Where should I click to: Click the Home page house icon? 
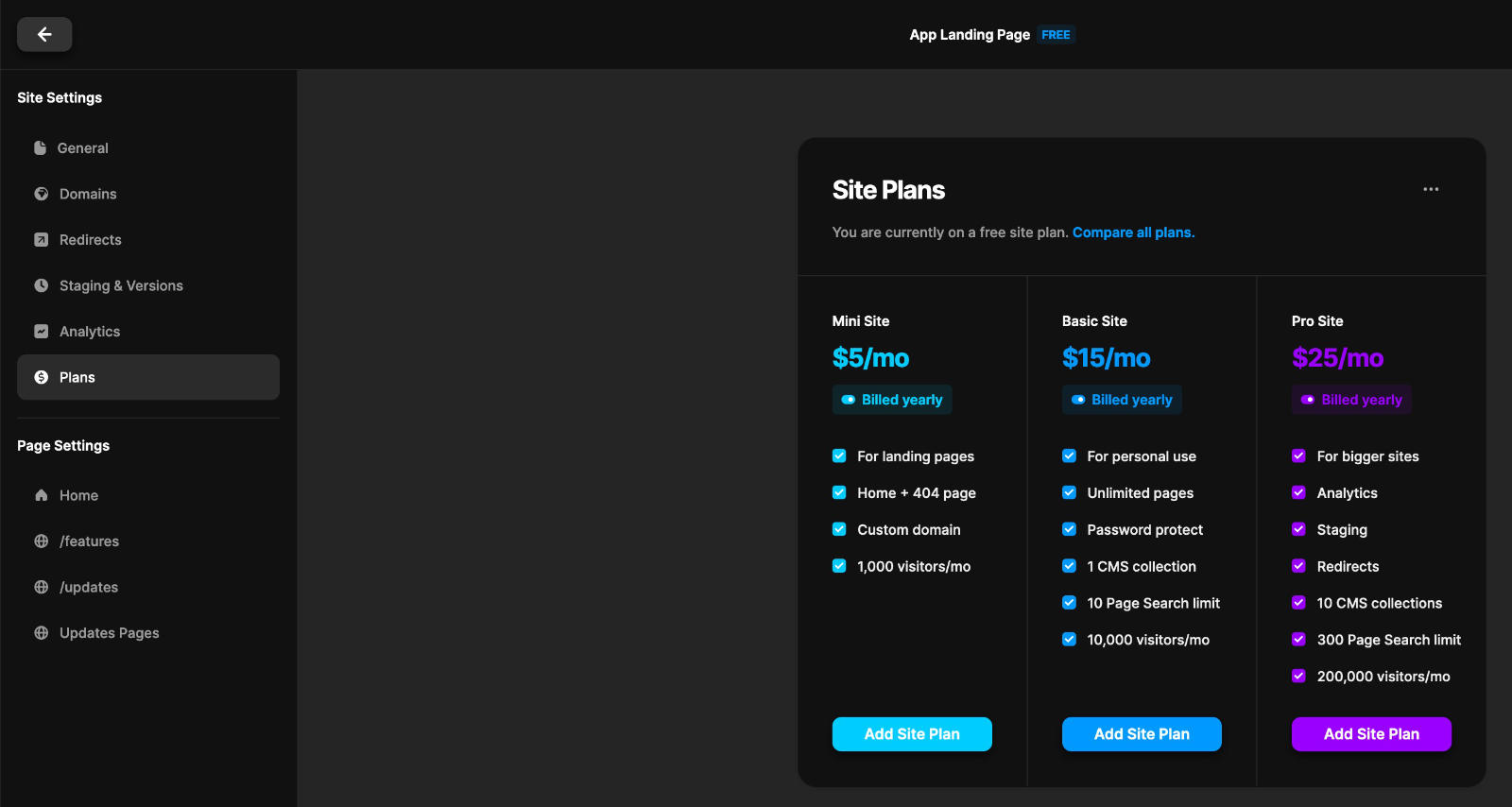41,495
